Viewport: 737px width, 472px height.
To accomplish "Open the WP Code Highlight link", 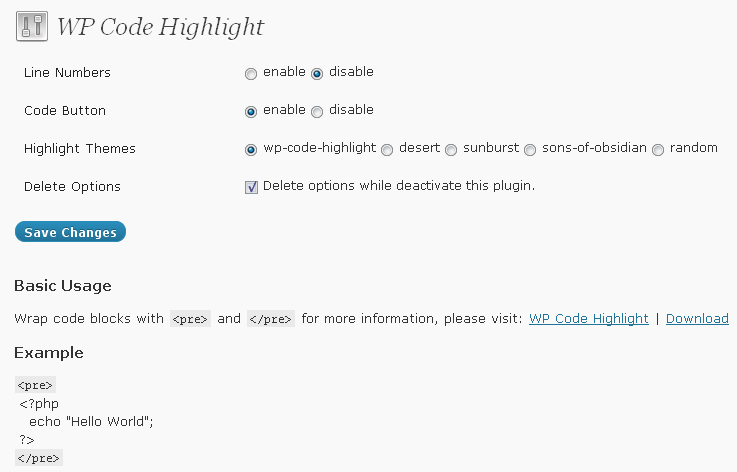I will (x=588, y=319).
